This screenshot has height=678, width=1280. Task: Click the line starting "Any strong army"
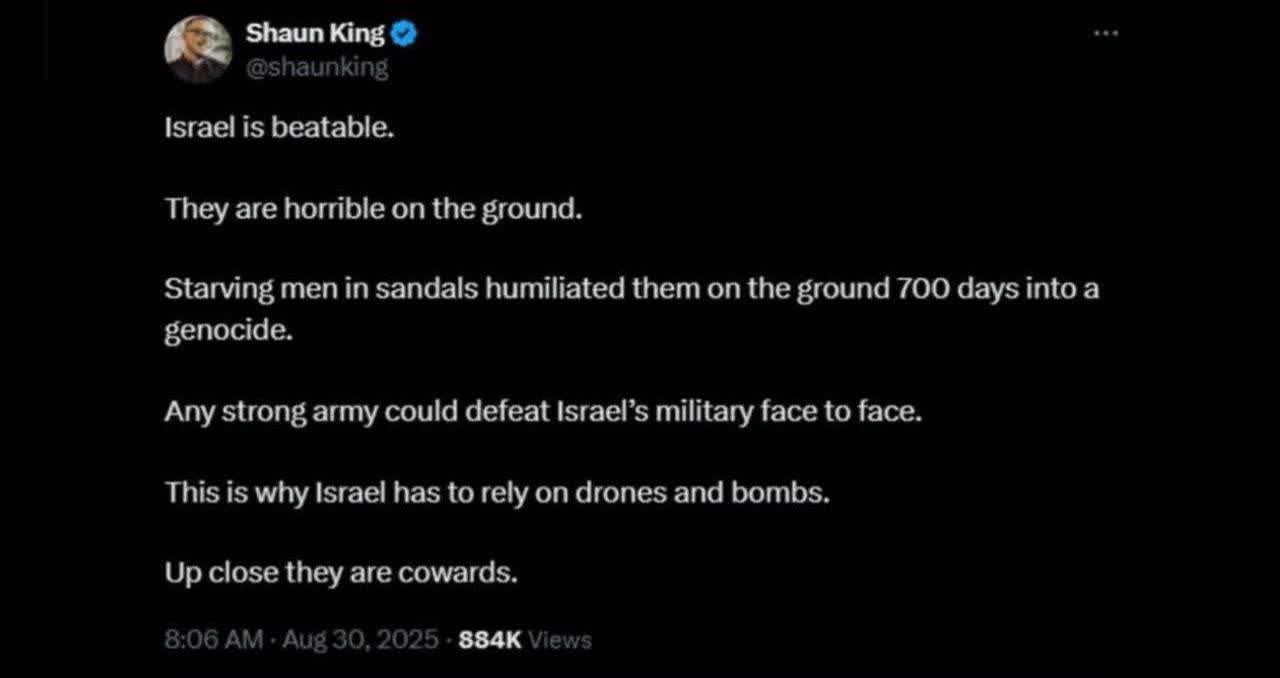[x=541, y=412]
